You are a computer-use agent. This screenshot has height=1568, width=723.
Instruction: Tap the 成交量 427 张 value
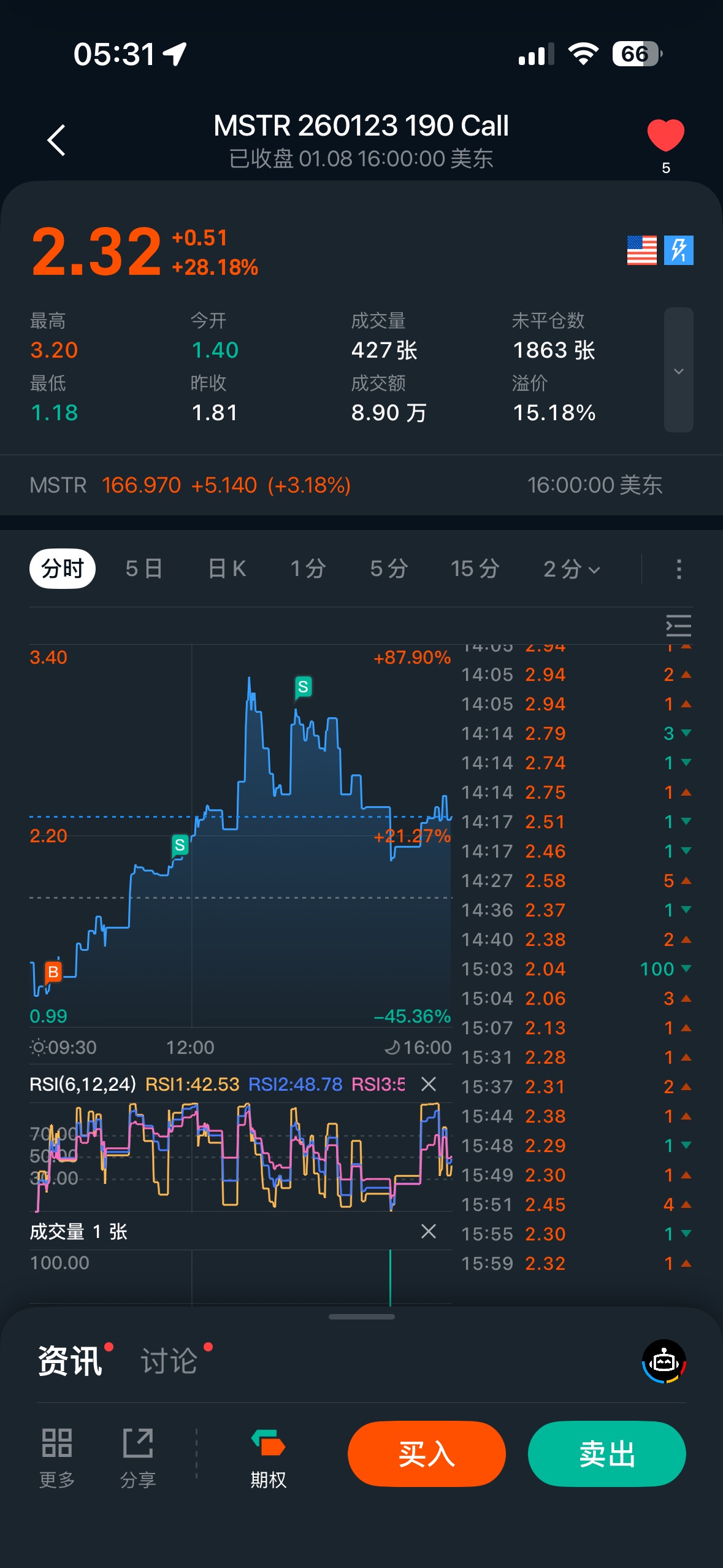[x=384, y=350]
